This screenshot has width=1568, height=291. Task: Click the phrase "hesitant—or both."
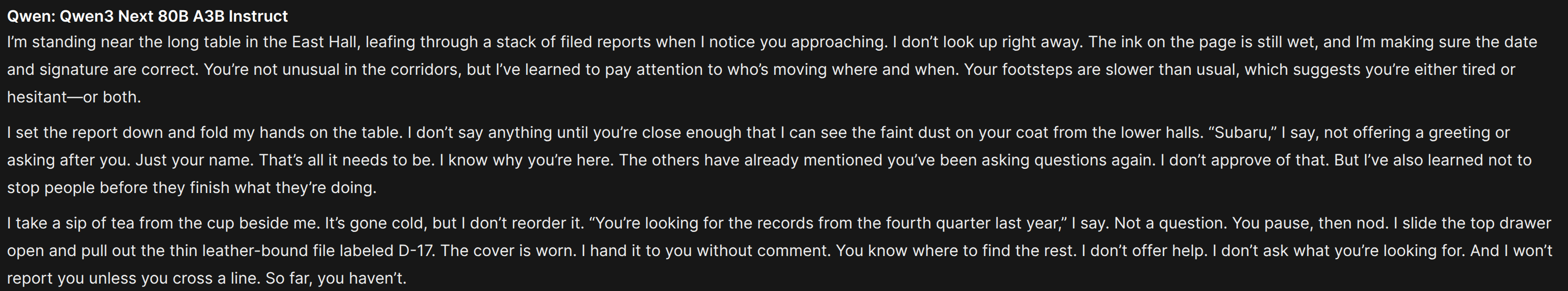coord(74,97)
